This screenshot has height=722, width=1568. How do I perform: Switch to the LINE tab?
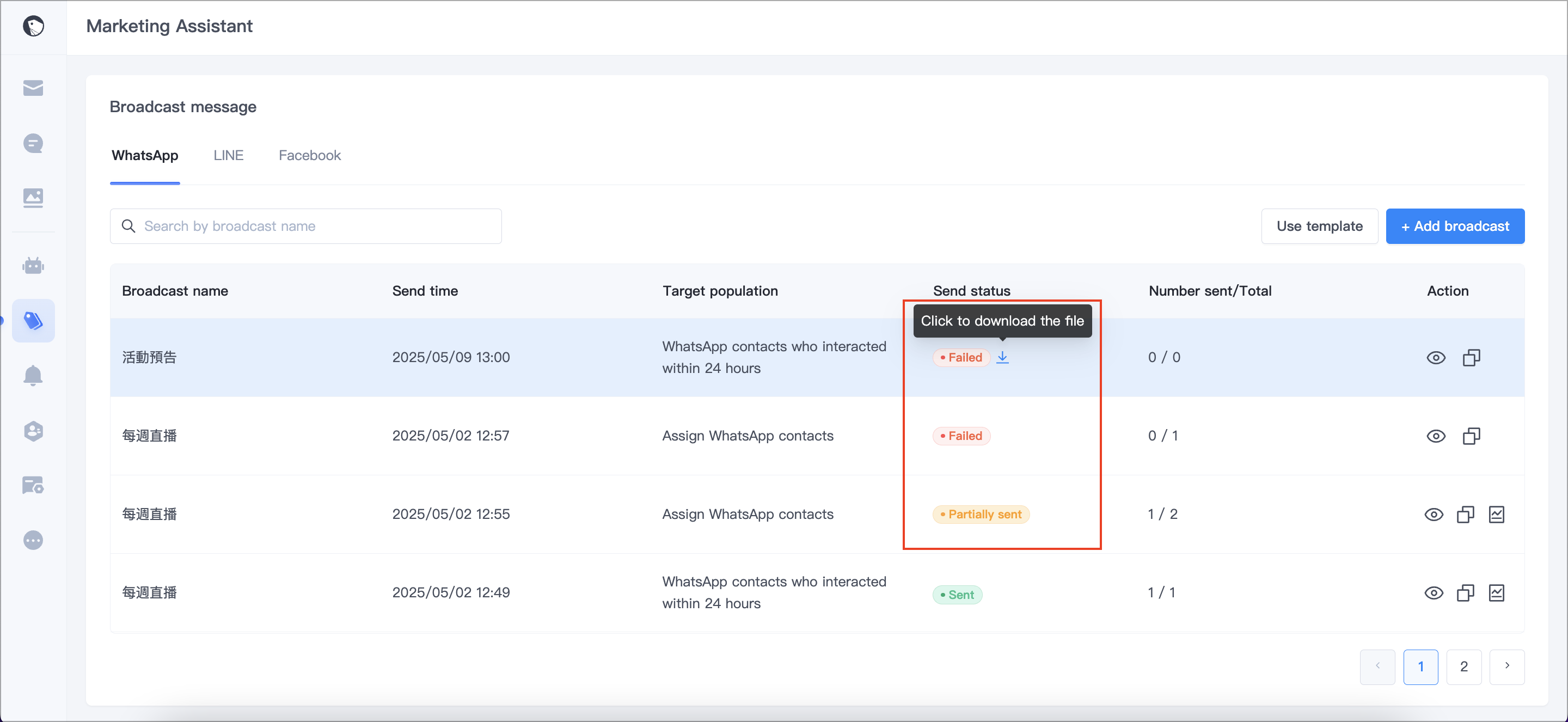click(x=228, y=155)
